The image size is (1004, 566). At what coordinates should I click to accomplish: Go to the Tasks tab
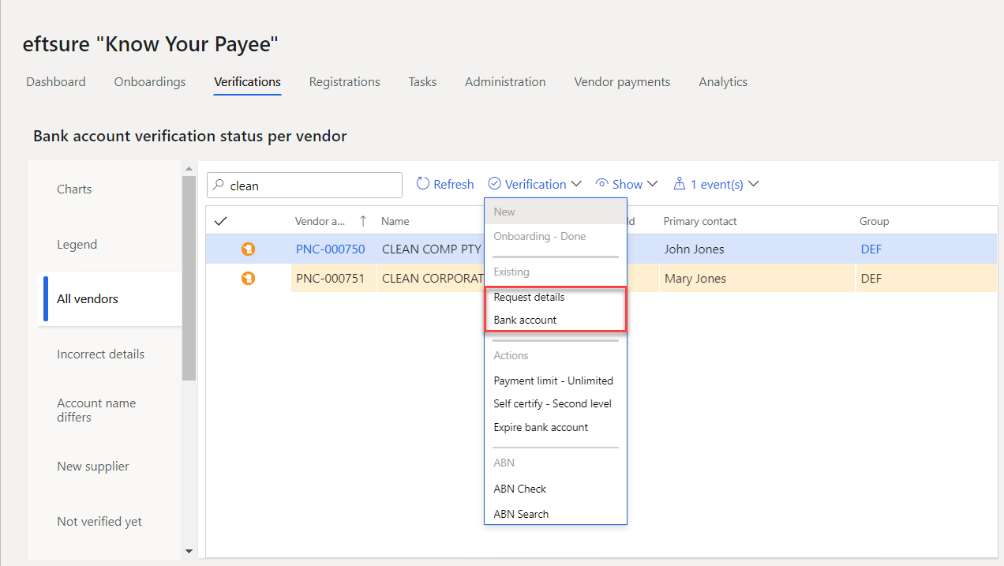tap(423, 82)
